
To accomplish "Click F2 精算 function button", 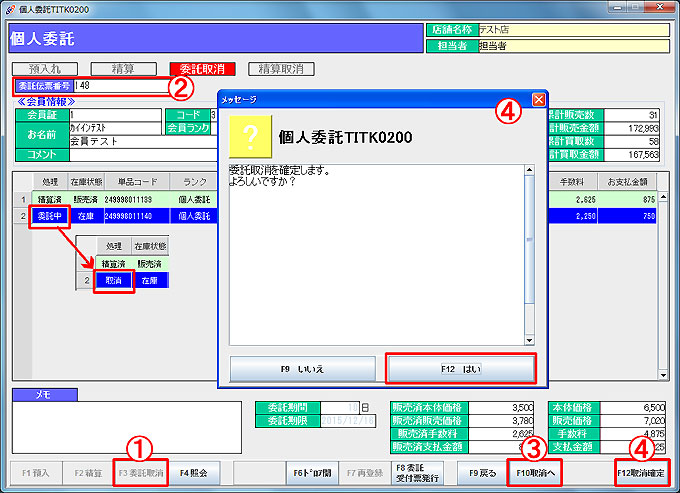I will 88,473.
